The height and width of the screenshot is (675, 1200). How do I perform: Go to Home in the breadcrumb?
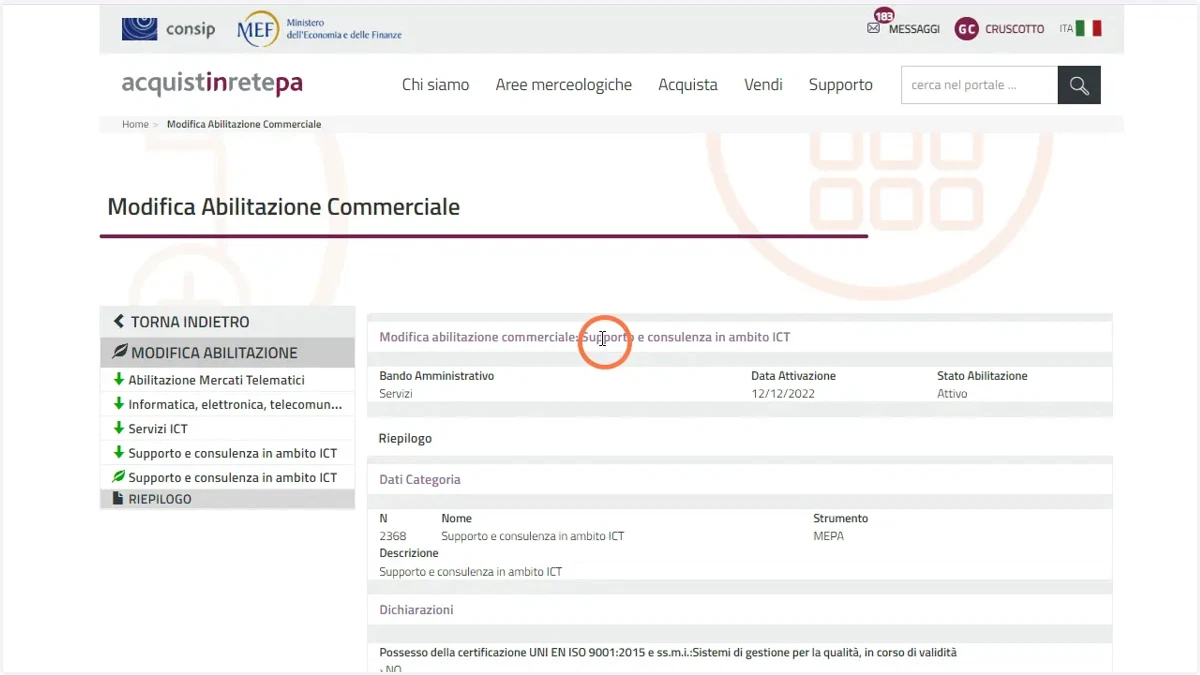(135, 124)
